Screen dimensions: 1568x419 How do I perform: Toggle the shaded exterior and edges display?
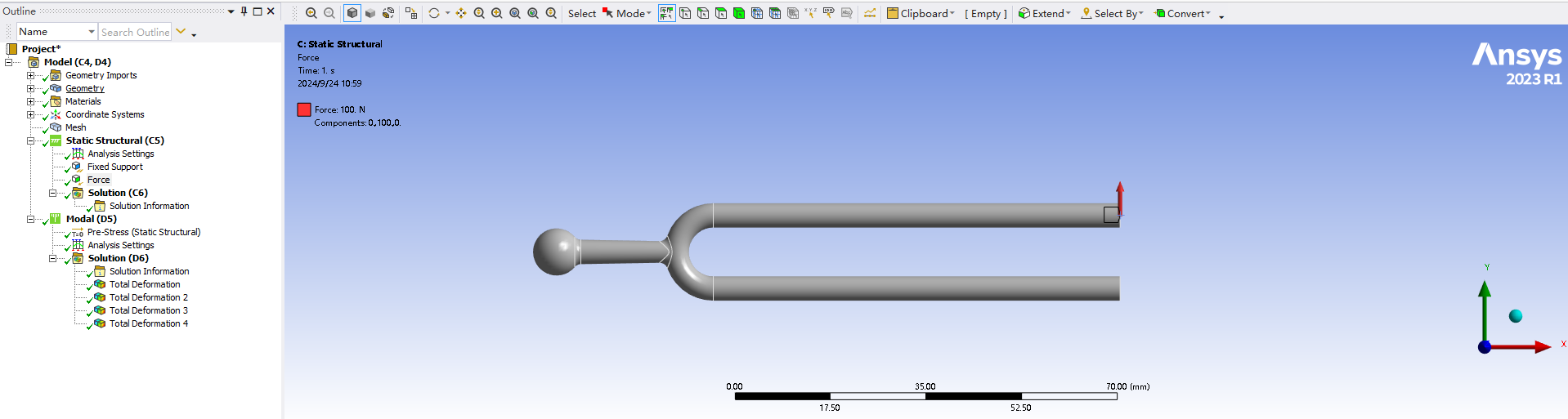(352, 13)
